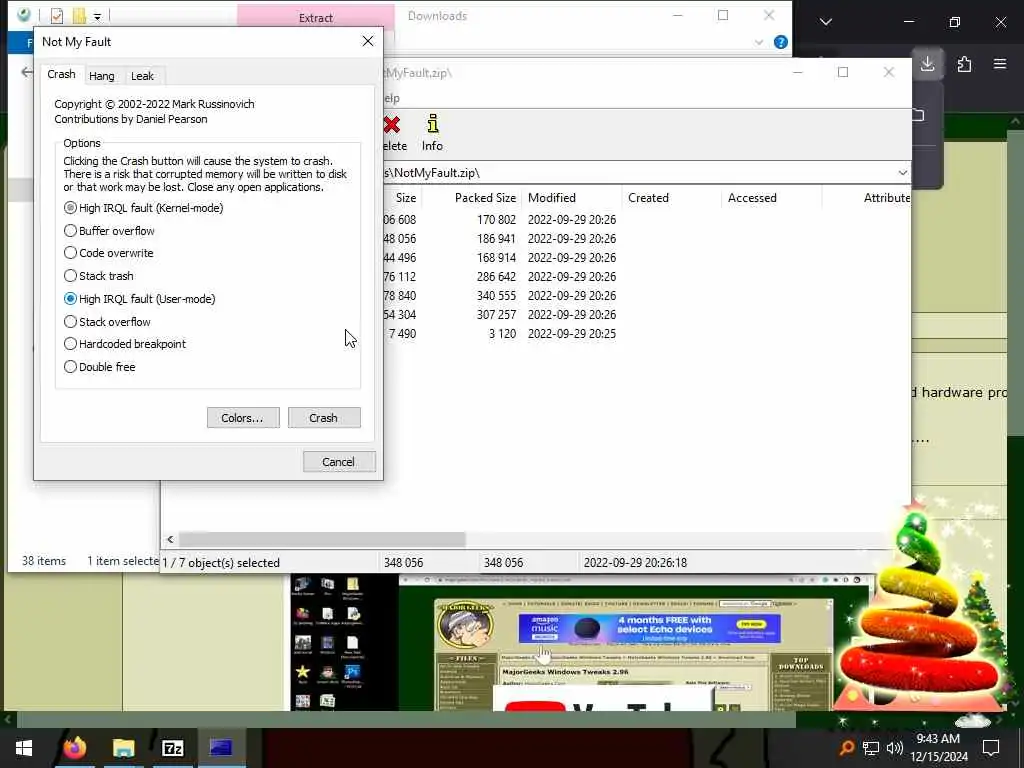Click Firefox list all tabs chevron
This screenshot has height=768, width=1024.
826,22
